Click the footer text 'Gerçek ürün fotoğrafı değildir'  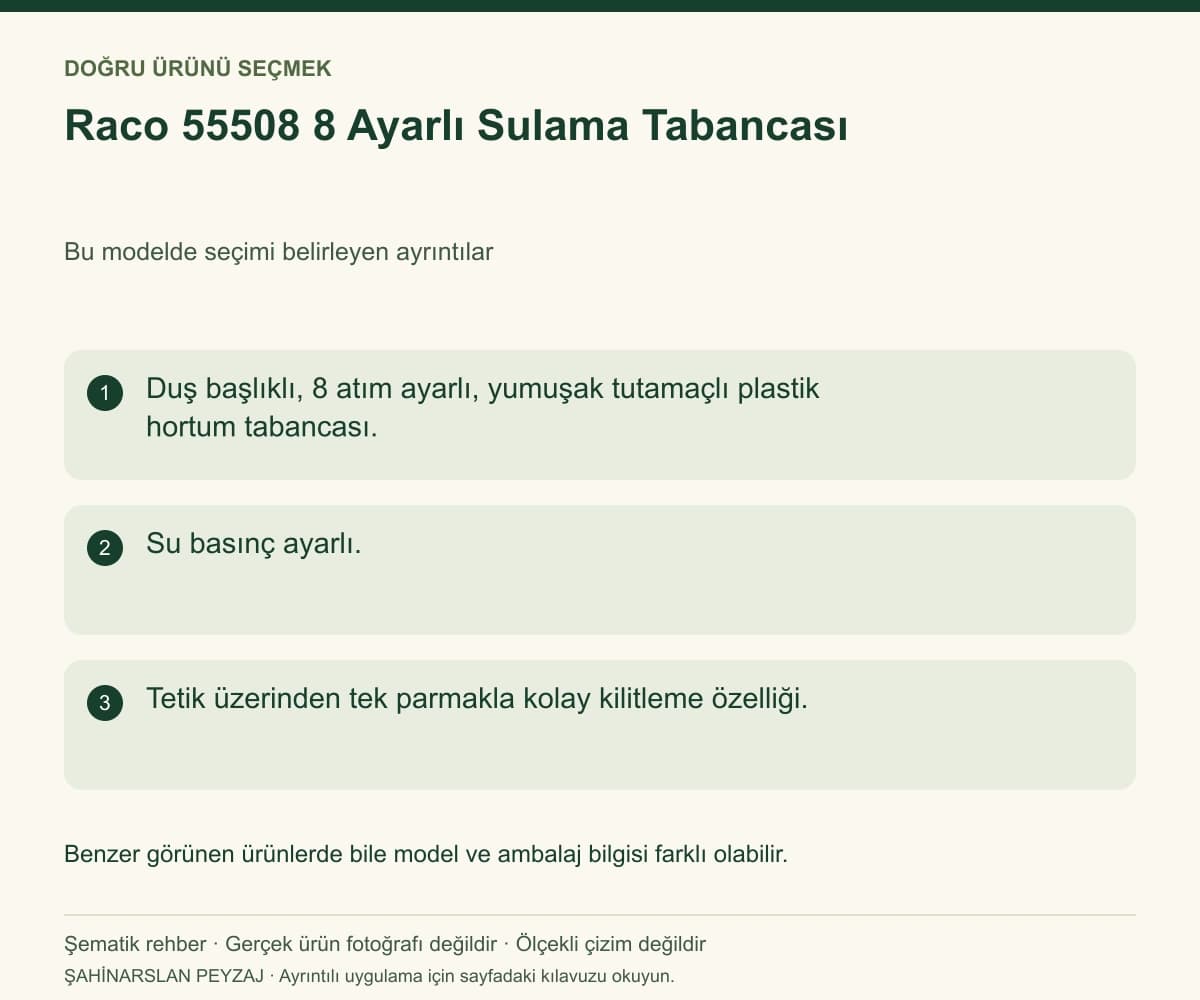361,944
